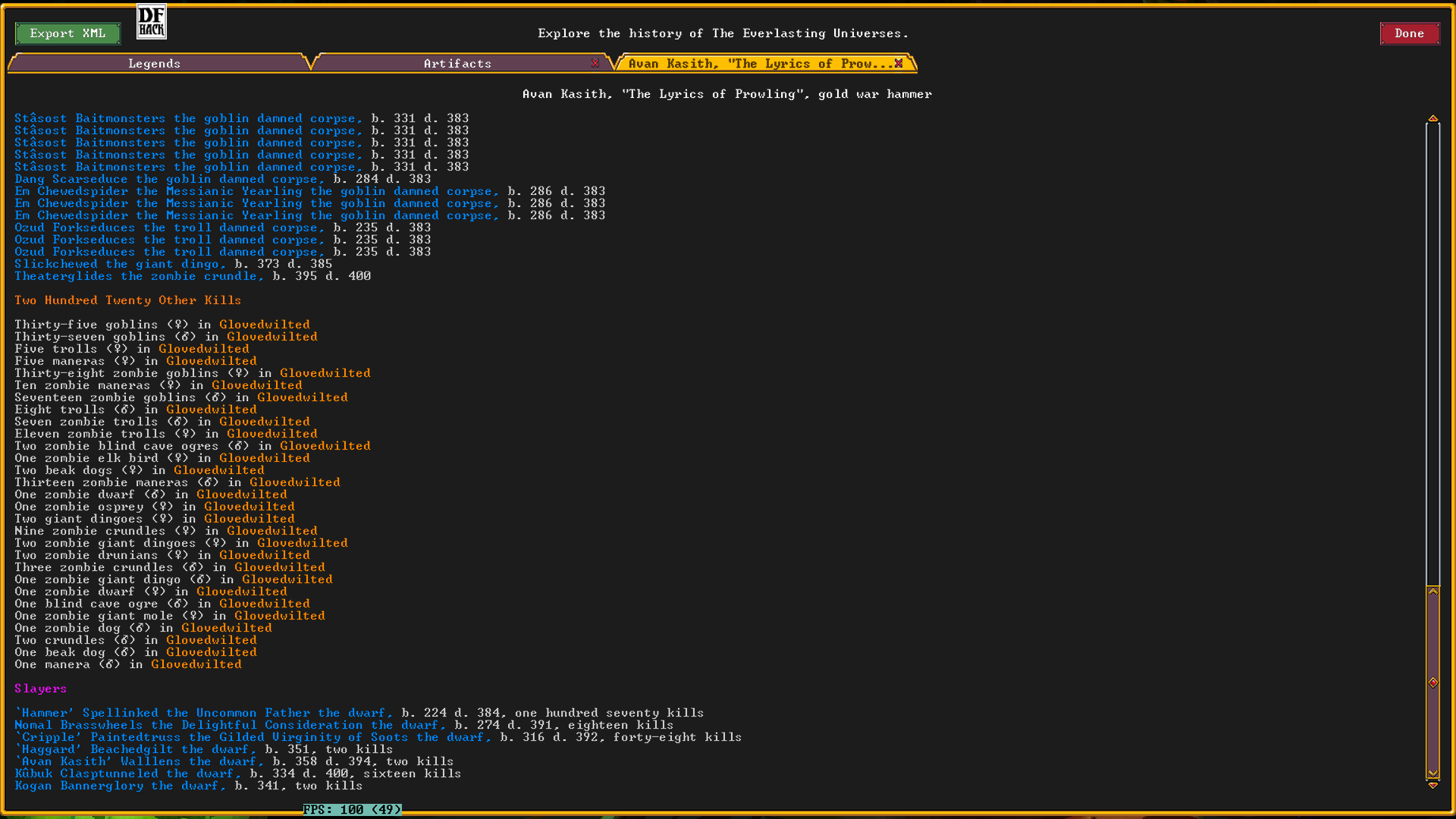Open Glovedwilted link in Two beak dogs row
This screenshot has height=819, width=1456.
pyautogui.click(x=219, y=471)
